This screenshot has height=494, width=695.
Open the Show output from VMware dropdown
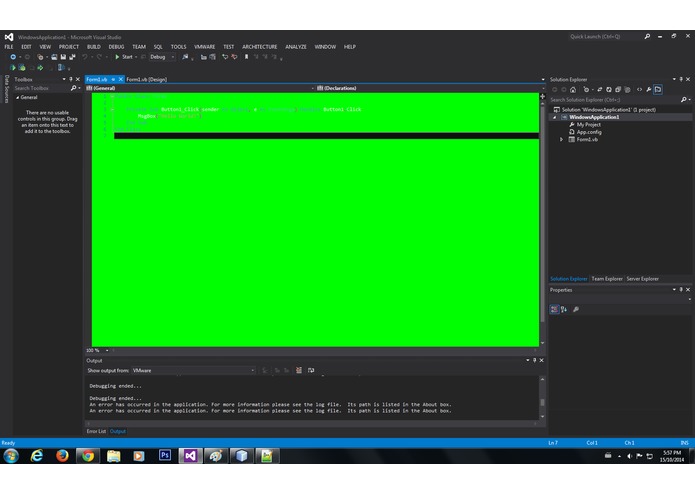[x=194, y=370]
